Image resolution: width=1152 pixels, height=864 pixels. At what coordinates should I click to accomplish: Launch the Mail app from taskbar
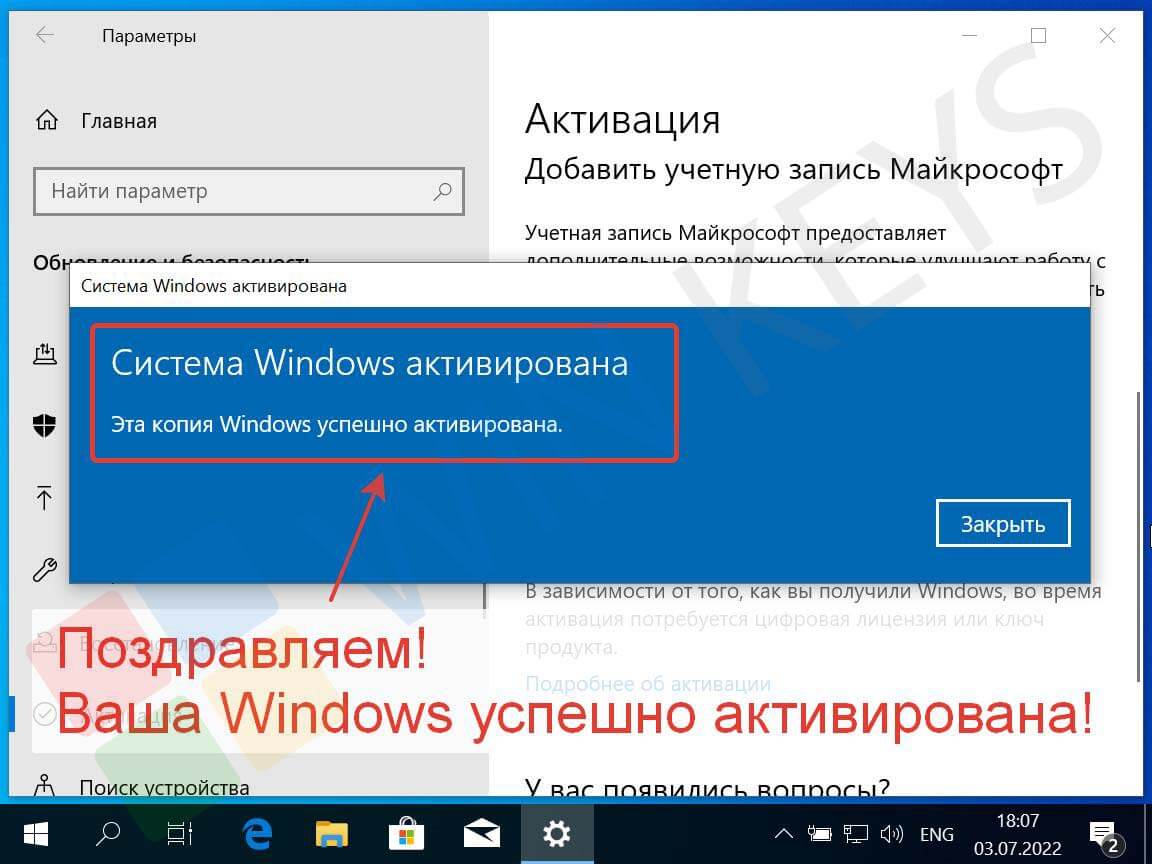pos(482,833)
